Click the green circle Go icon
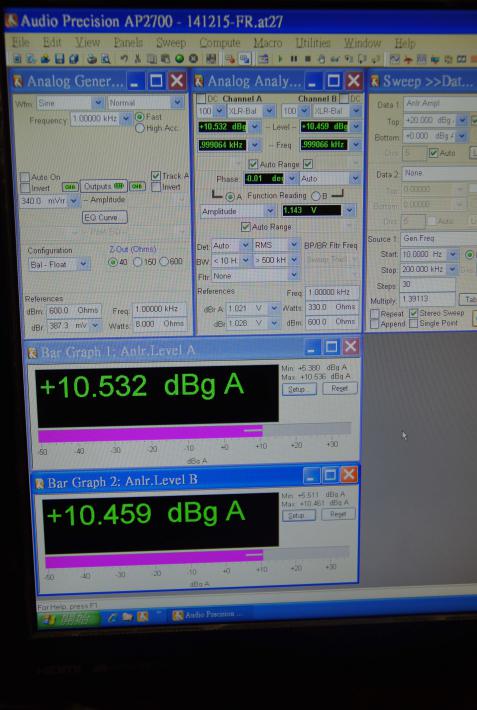Screen dimensions: 477x710 point(179,59)
